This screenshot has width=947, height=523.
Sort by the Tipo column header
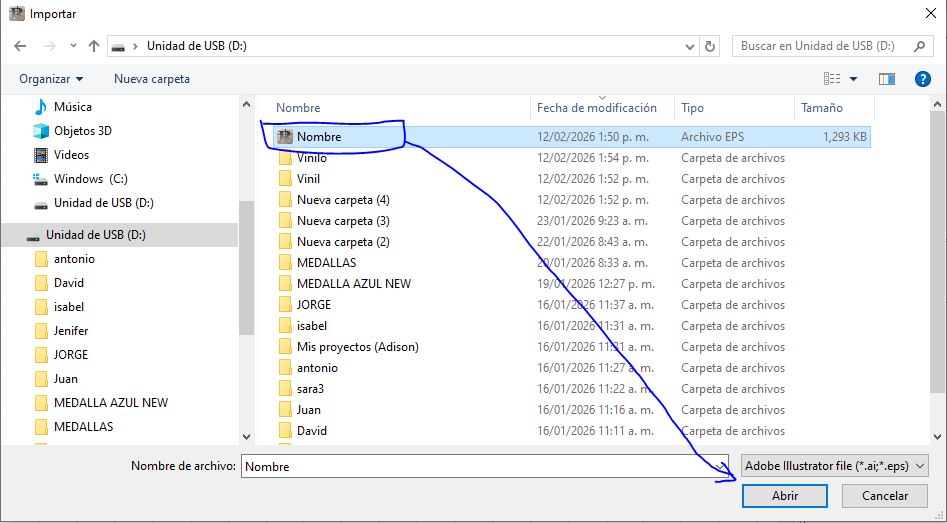coord(692,108)
